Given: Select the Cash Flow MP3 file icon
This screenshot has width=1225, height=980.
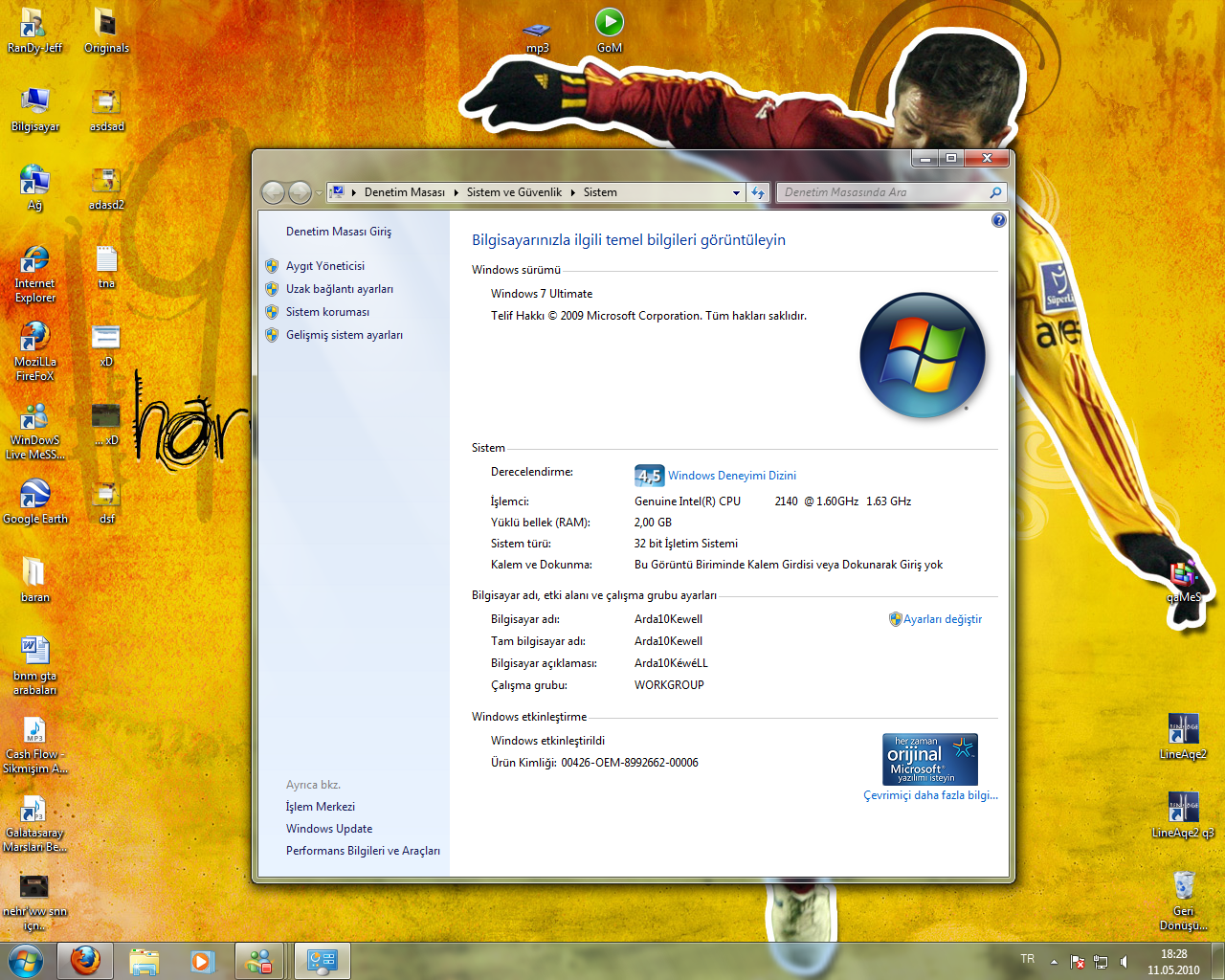Looking at the screenshot, I should click(x=34, y=745).
